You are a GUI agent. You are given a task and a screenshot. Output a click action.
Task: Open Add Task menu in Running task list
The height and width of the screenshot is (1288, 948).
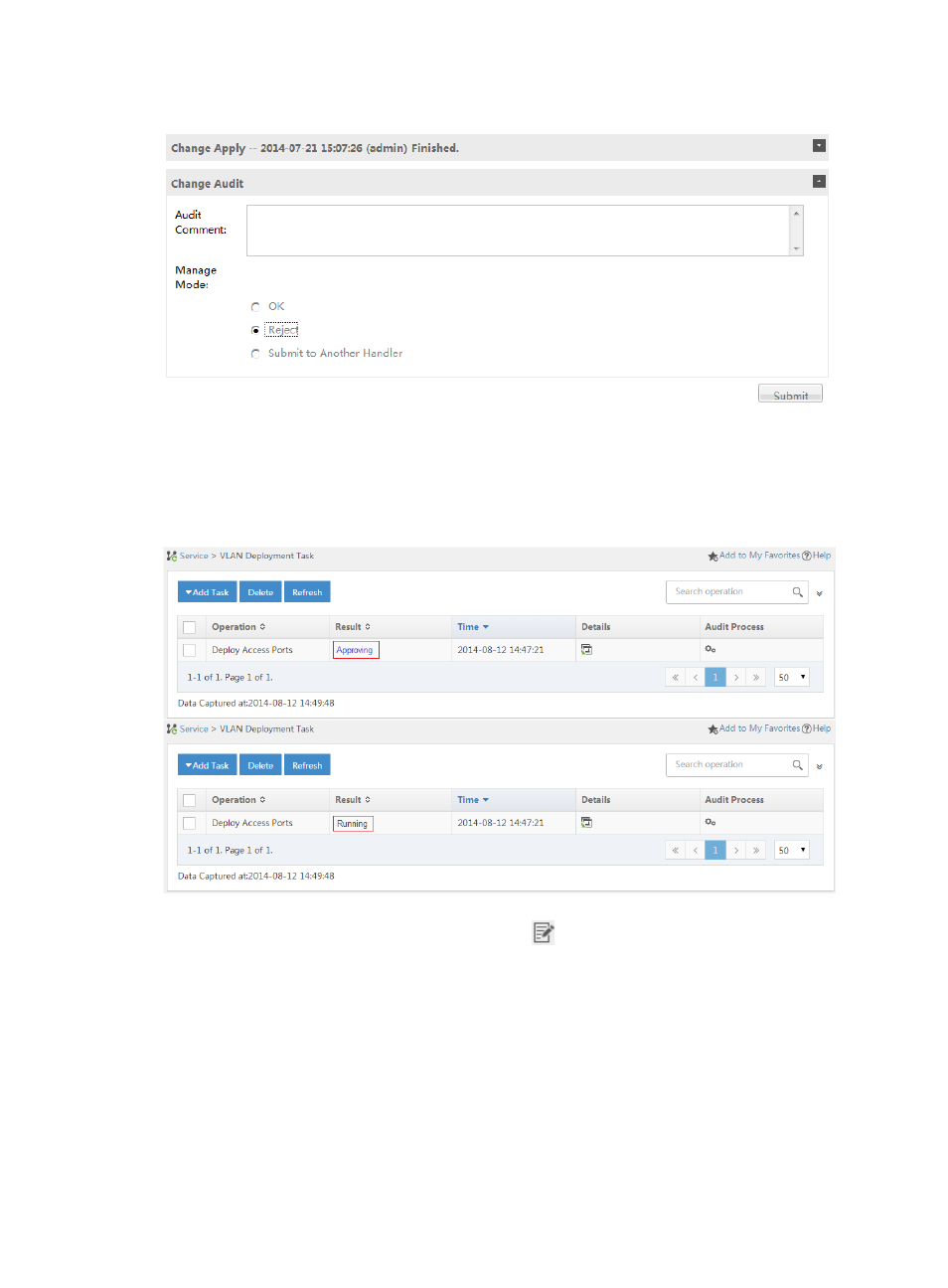[x=207, y=765]
